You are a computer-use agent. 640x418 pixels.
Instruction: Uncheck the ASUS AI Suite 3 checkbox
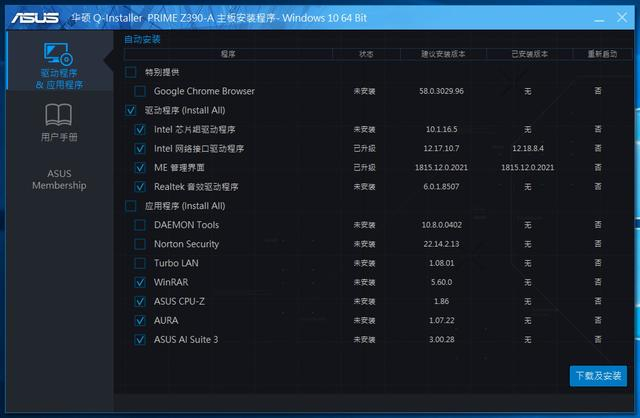pos(140,340)
